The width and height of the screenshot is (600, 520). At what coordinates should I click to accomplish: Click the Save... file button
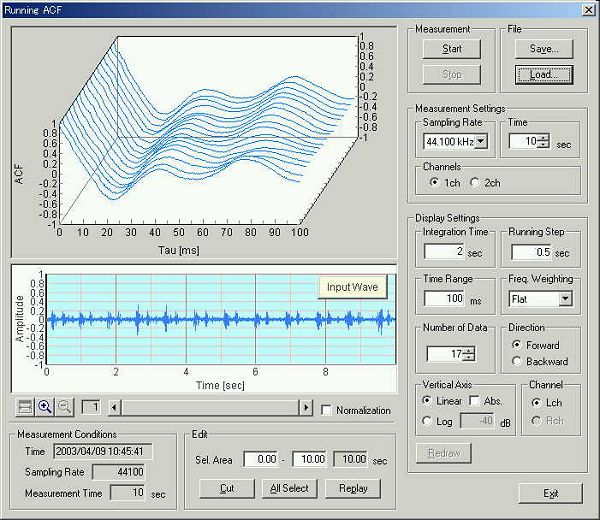point(544,49)
